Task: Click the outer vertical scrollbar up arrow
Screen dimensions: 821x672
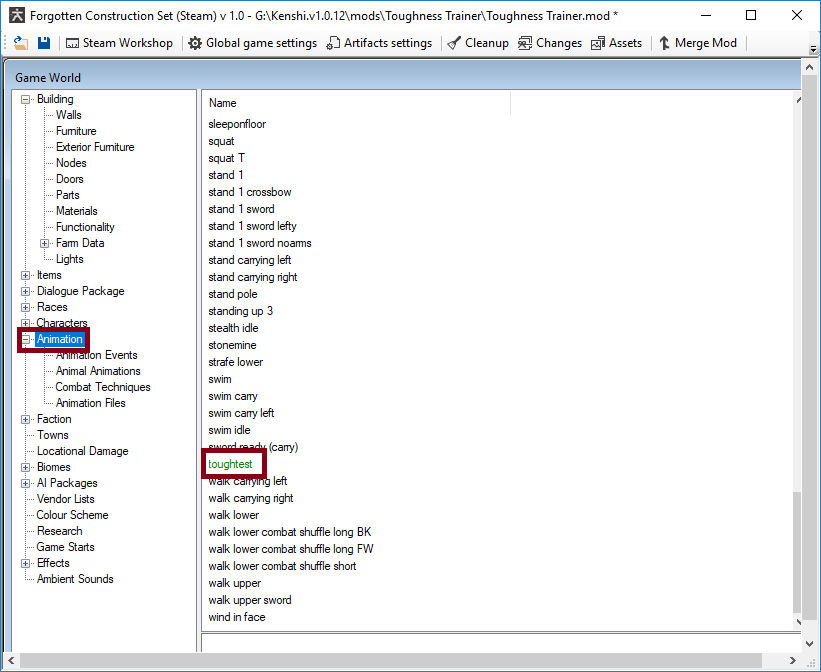Action: pyautogui.click(x=809, y=67)
